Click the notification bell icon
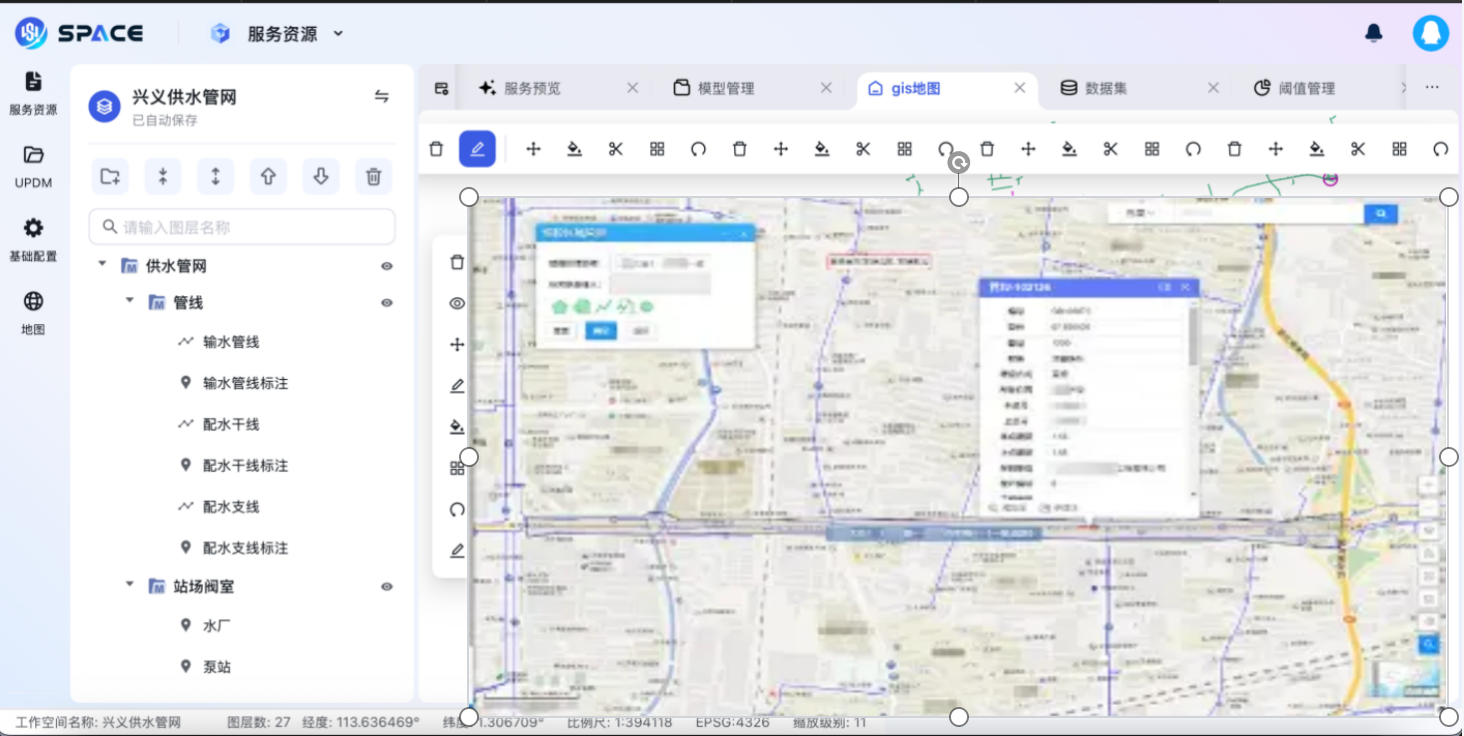This screenshot has height=736, width=1464. pyautogui.click(x=1374, y=33)
